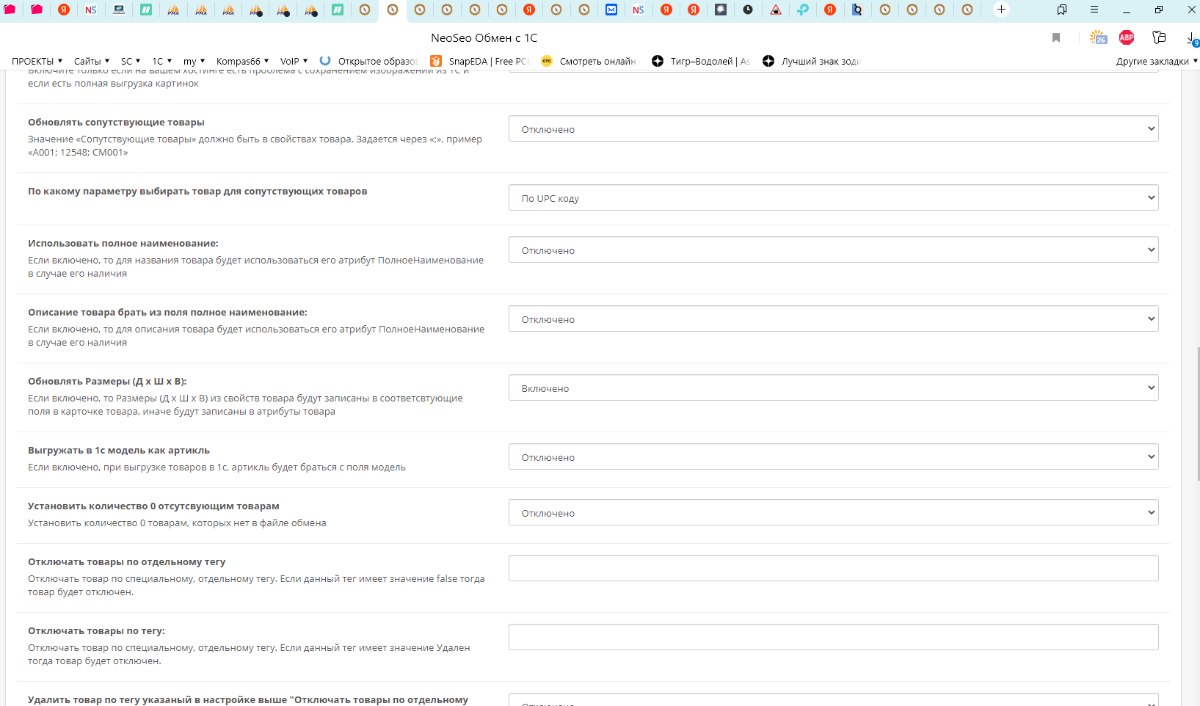Click the label Описание товара брать из поля
This screenshot has height=706, width=1200.
[x=167, y=312]
